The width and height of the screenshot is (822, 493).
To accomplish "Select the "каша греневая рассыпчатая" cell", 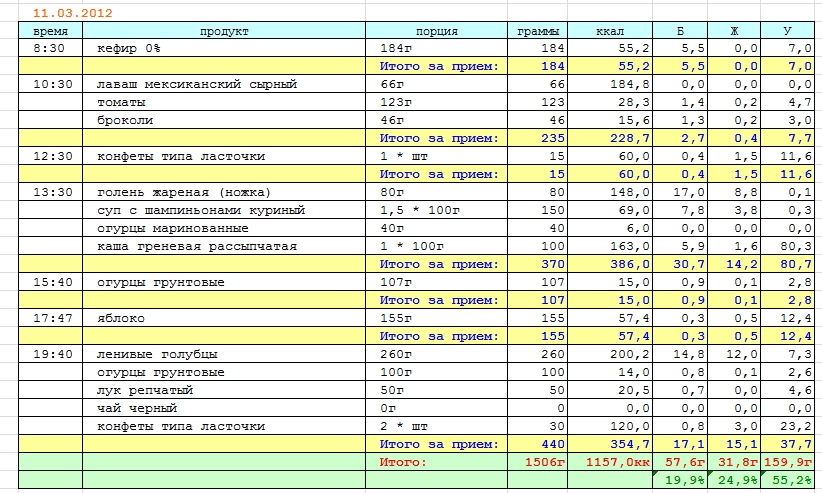I will point(224,246).
